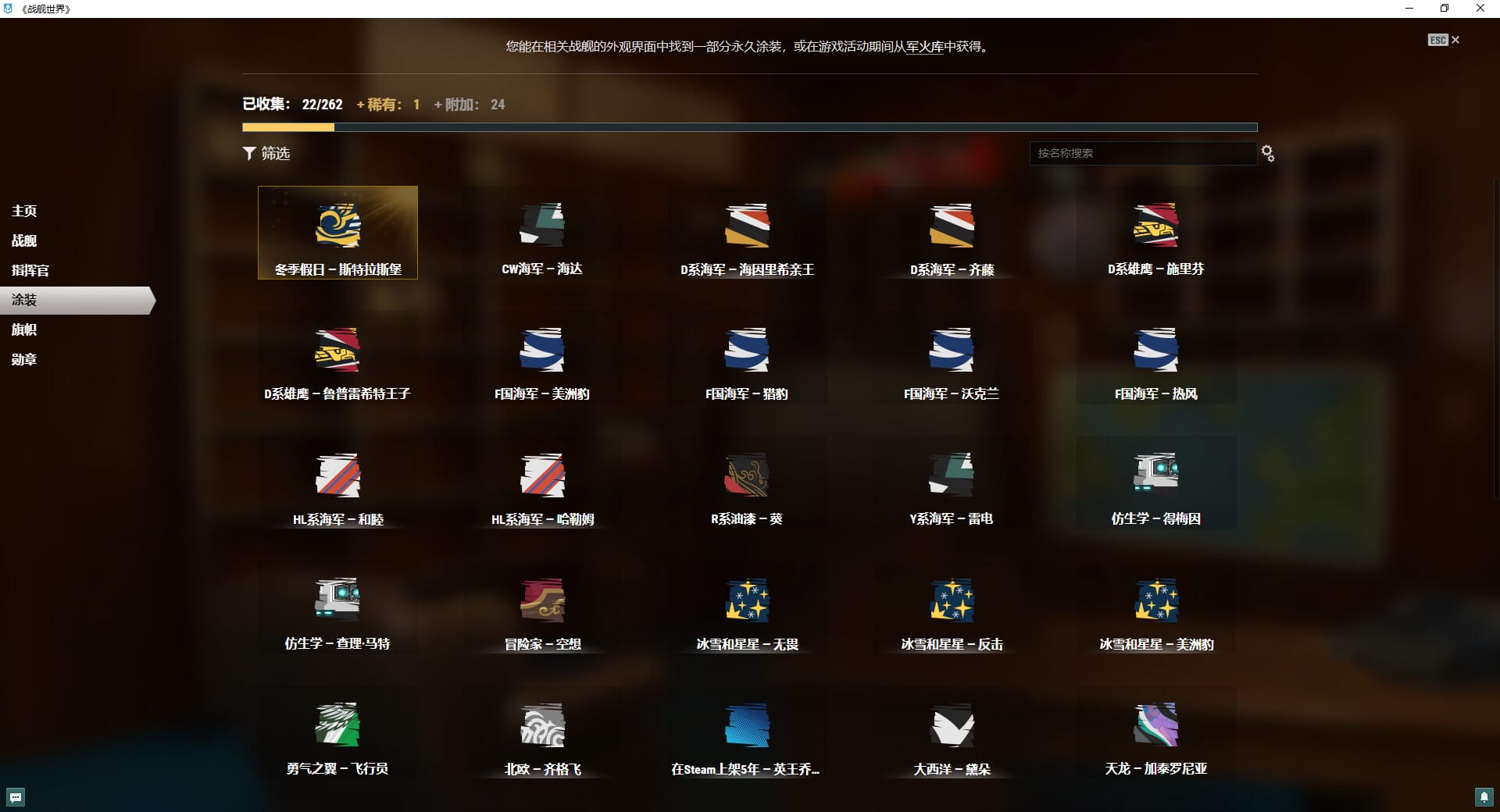Viewport: 1500px width, 812px height.
Task: Choose the R系油漆 – 葵 camouflage icon
Action: (747, 475)
